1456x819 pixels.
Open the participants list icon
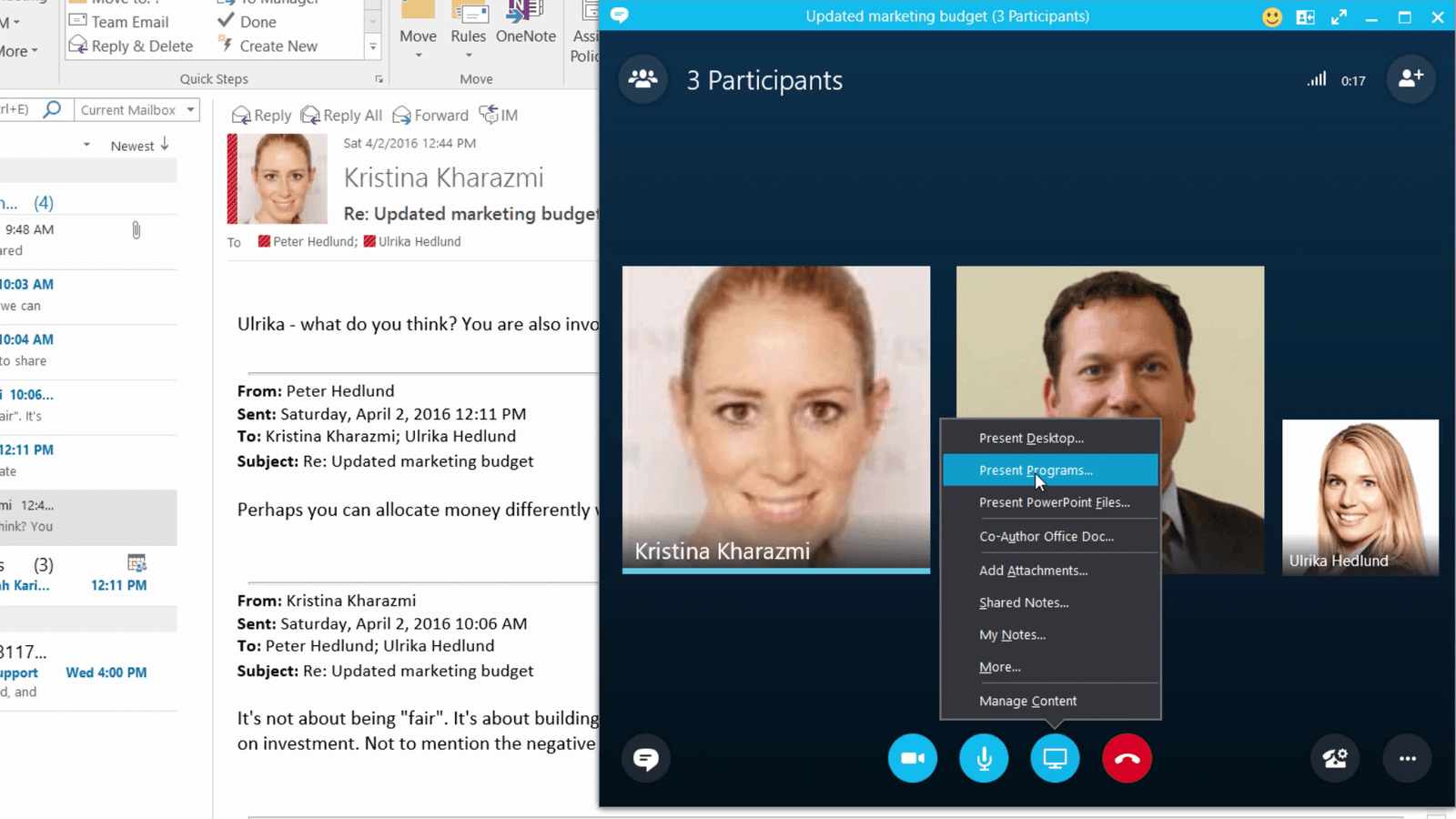pos(642,79)
